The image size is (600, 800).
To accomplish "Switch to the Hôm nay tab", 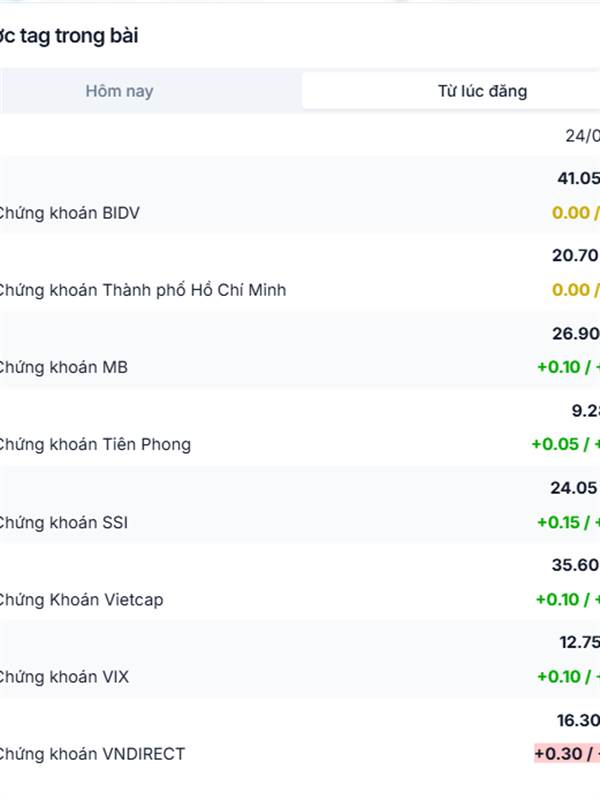I will (x=119, y=91).
